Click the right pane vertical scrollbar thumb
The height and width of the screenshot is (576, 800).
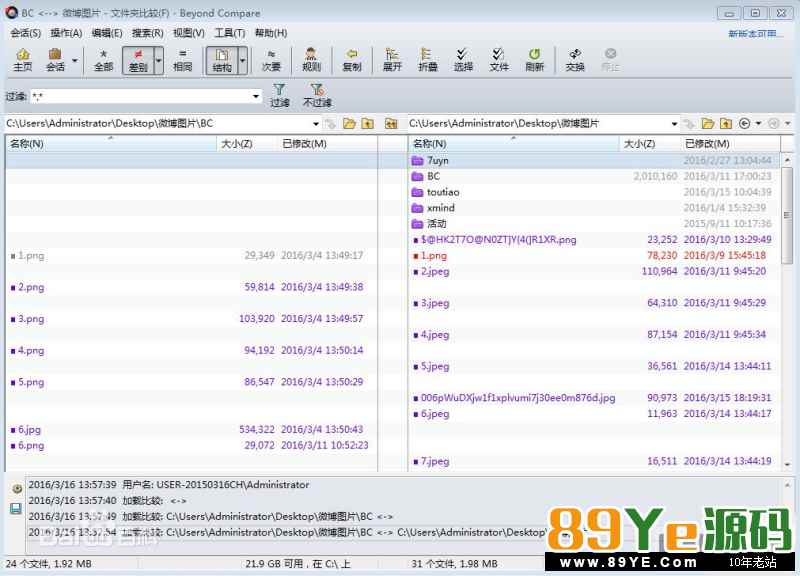pos(787,214)
